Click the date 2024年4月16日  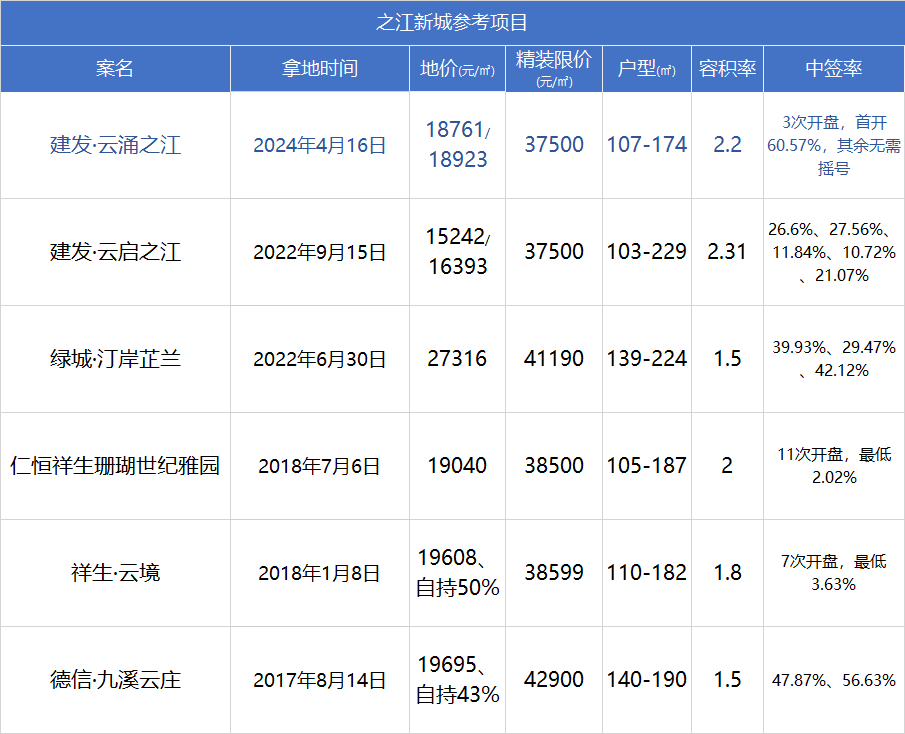320,145
